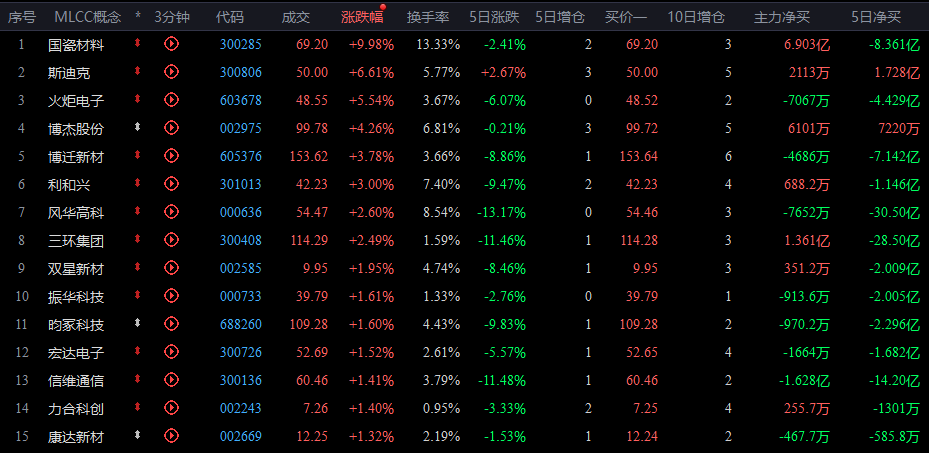Click the red marker icon beside 斯迪克
The width and height of the screenshot is (929, 453).
[x=138, y=70]
